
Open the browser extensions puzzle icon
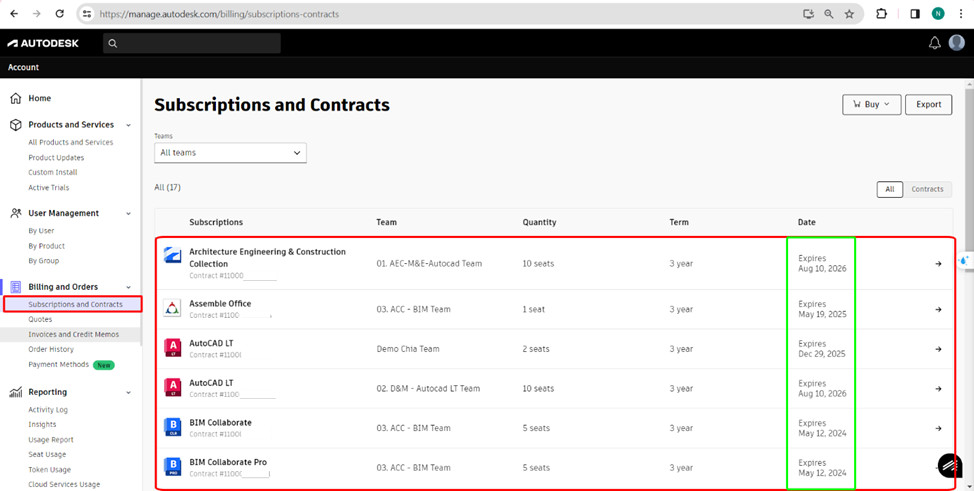coord(881,14)
